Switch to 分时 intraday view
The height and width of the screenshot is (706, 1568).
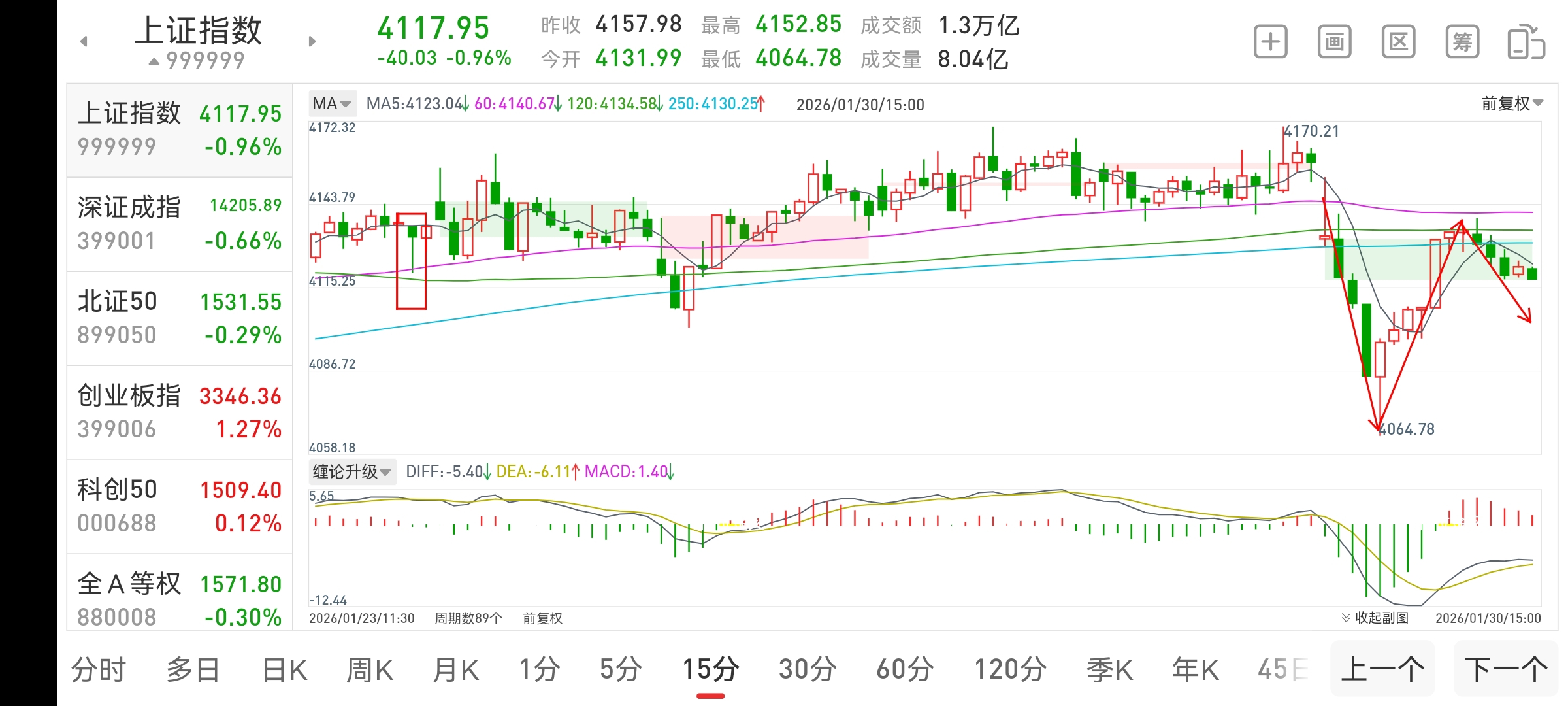pos(98,669)
